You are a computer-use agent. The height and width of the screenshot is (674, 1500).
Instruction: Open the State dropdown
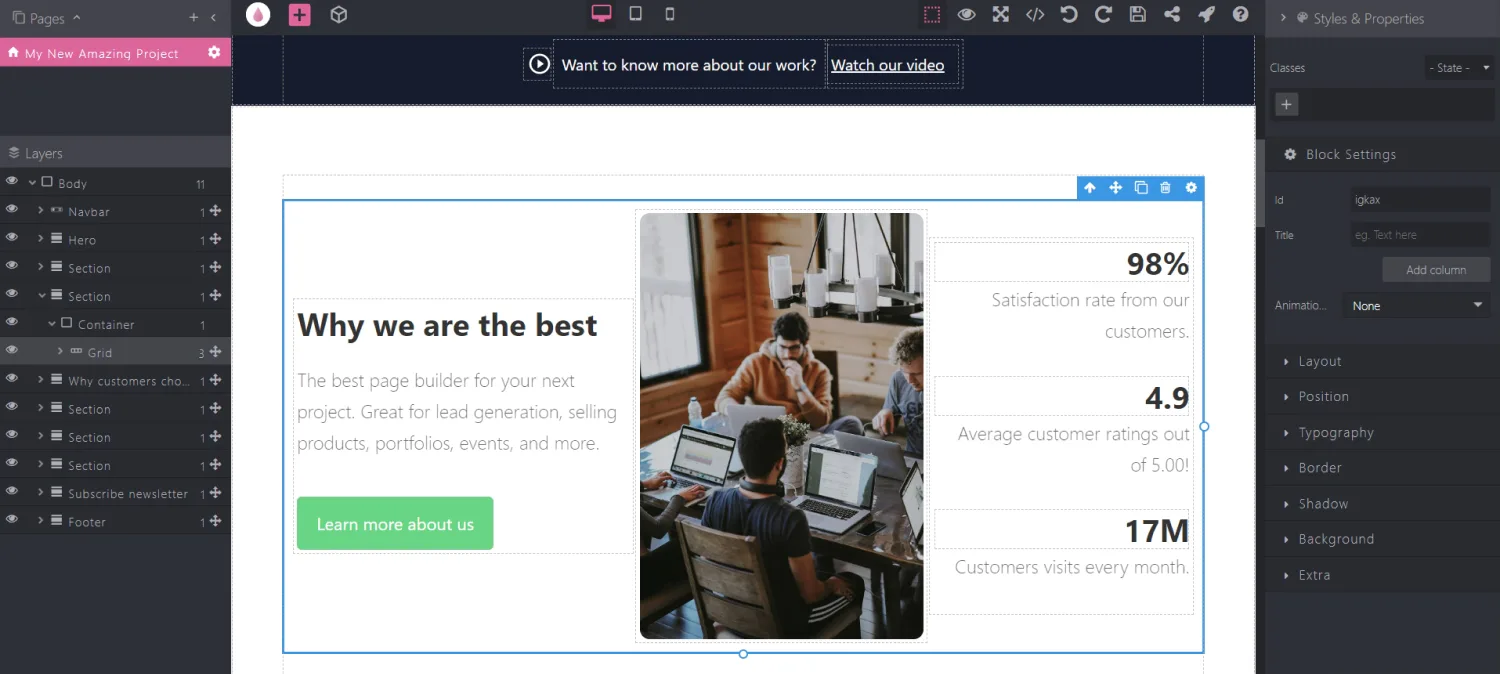click(1459, 68)
